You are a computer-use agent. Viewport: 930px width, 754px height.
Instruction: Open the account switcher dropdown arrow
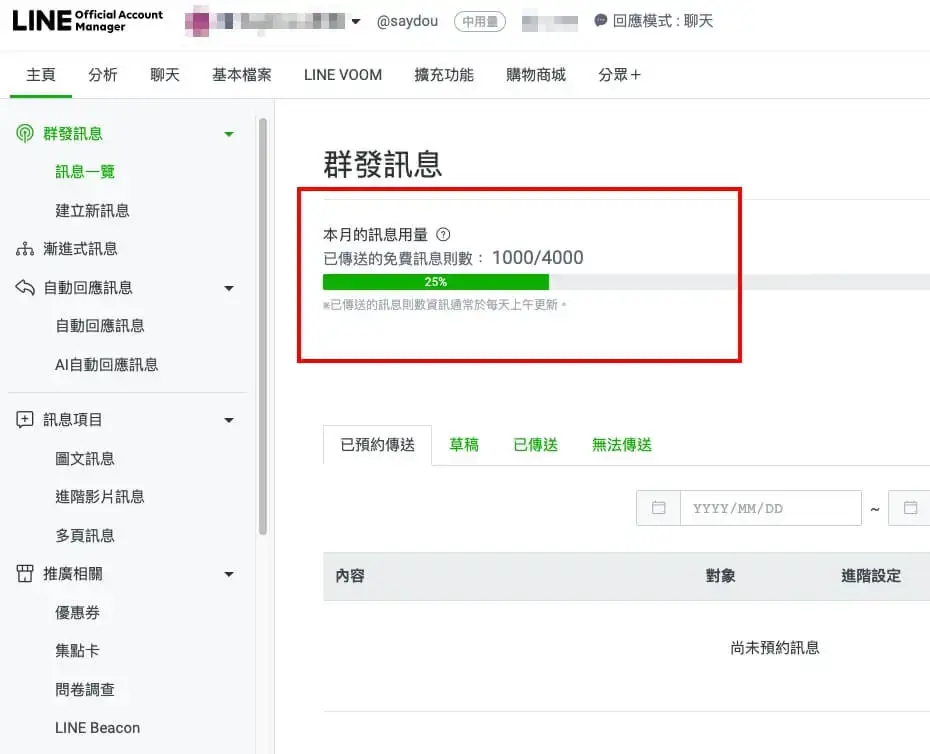coord(355,22)
